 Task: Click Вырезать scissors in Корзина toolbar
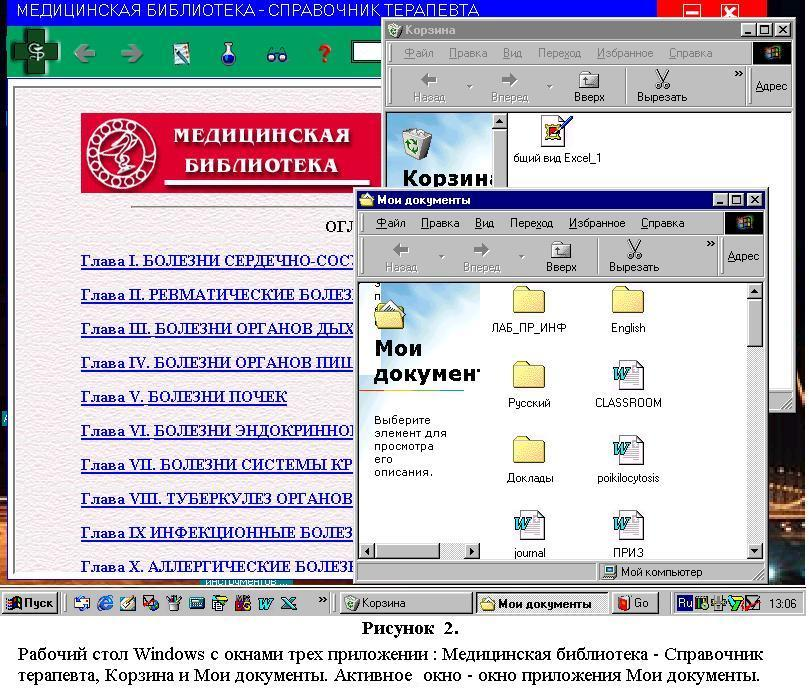coord(662,87)
